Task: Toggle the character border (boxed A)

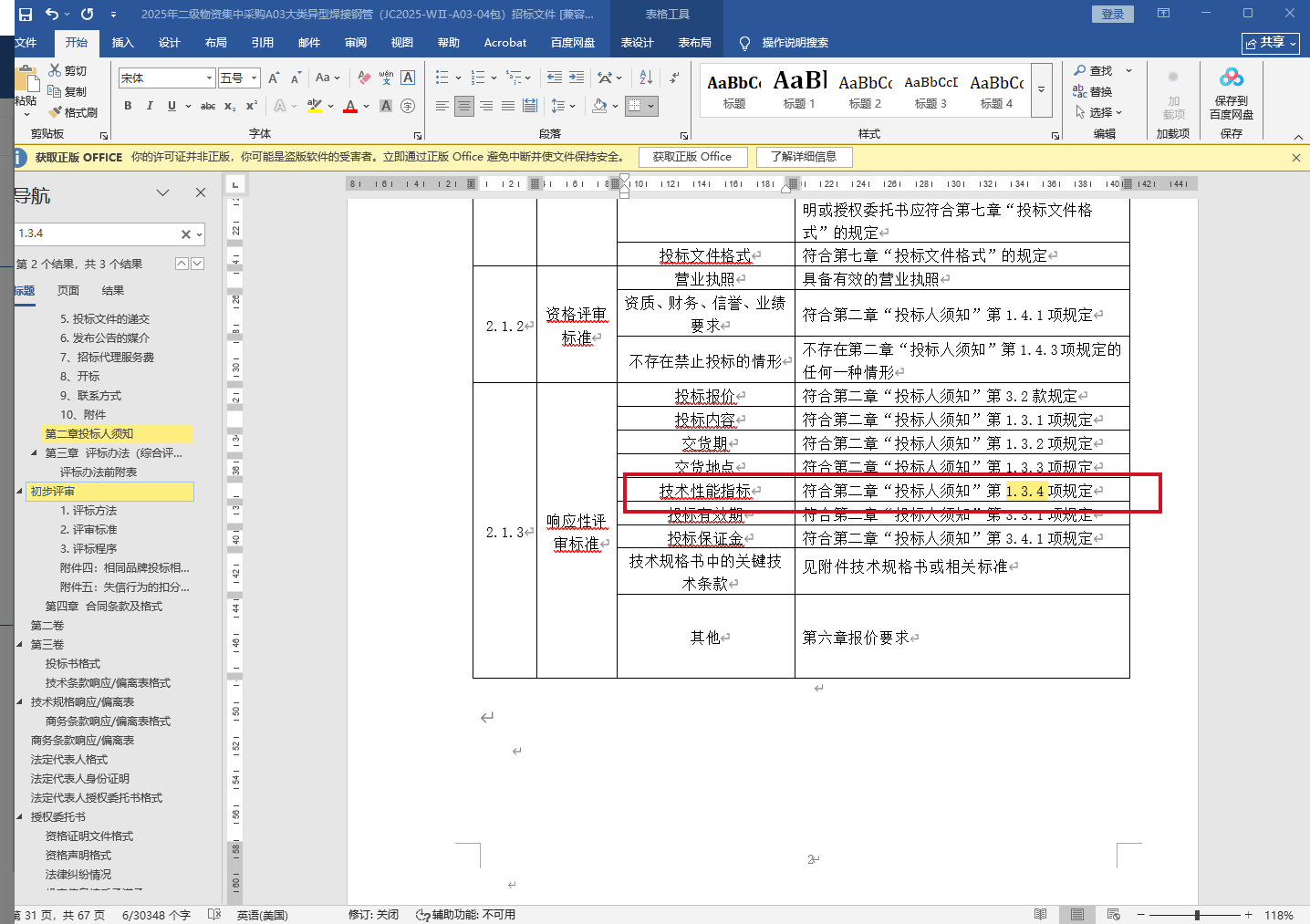Action: point(408,78)
